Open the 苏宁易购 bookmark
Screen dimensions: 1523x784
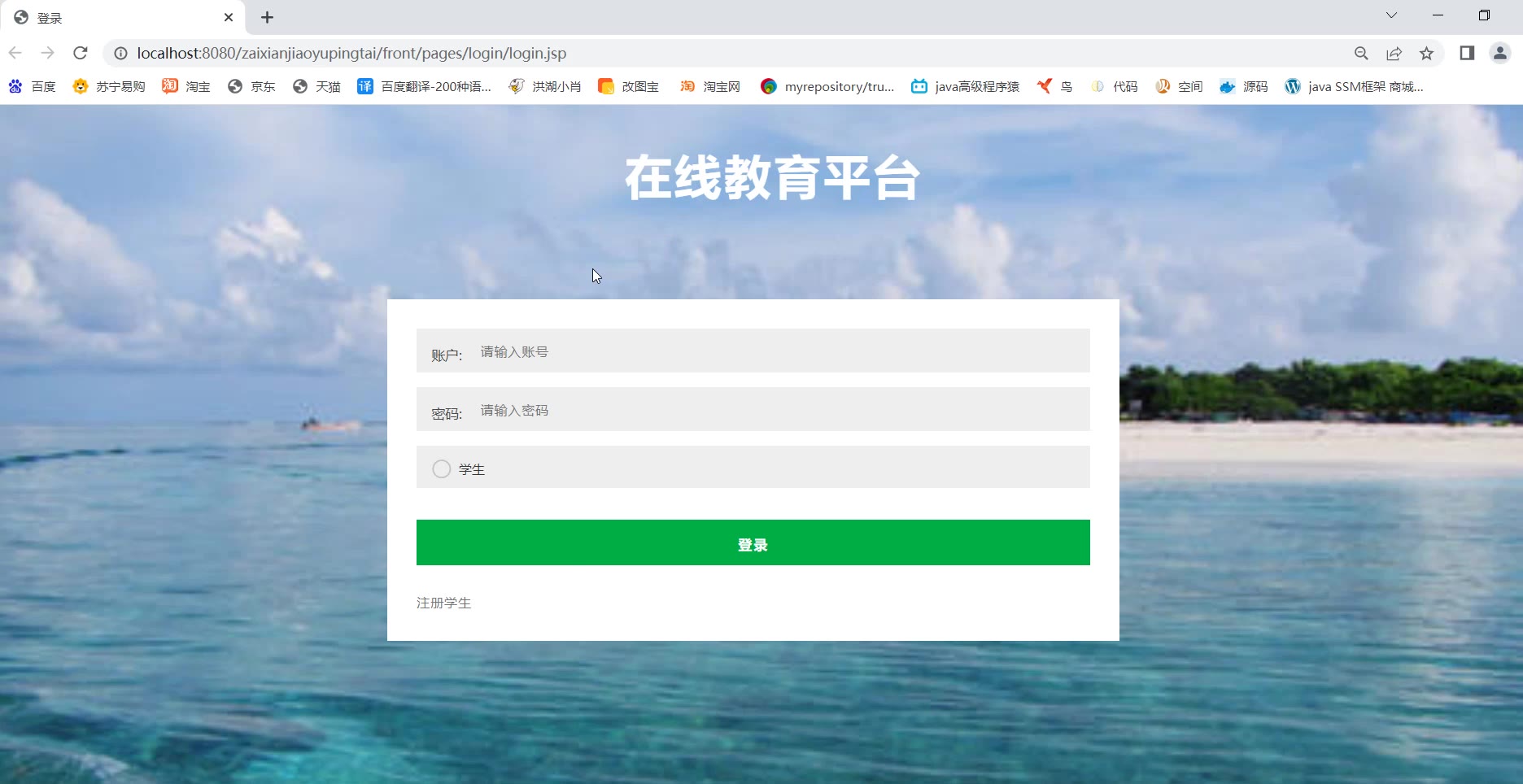(x=108, y=86)
